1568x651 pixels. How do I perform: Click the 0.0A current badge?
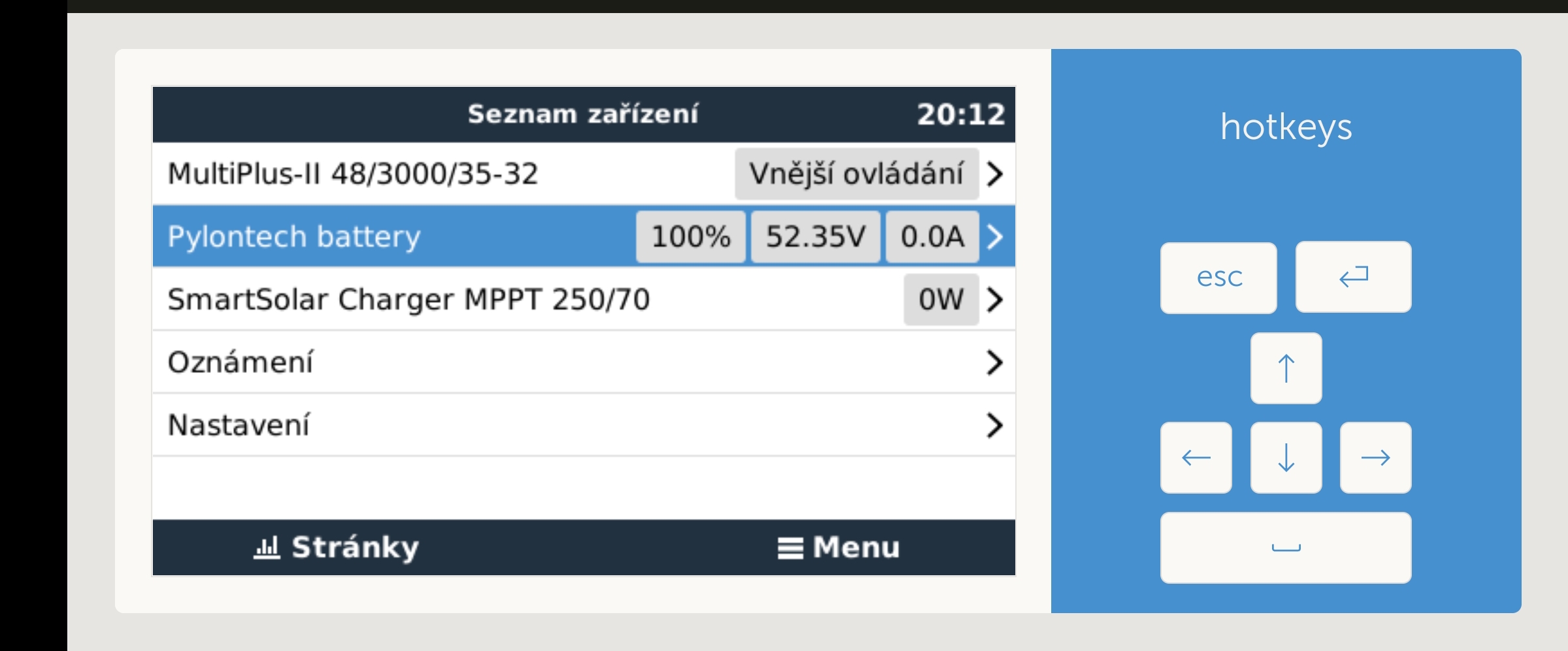point(932,237)
